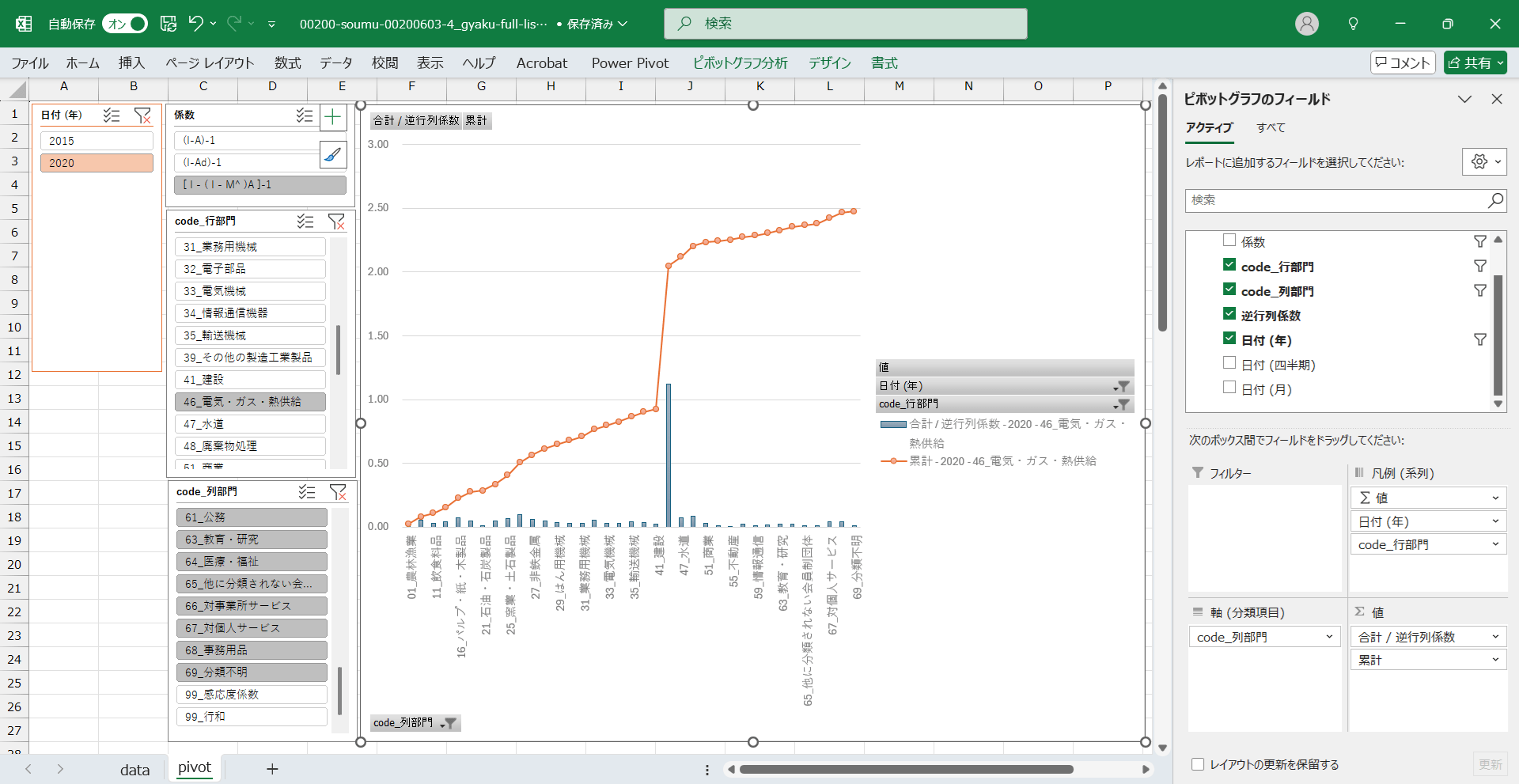Check the 係数 field checkbox
This screenshot has width=1519, height=784.
[1229, 241]
